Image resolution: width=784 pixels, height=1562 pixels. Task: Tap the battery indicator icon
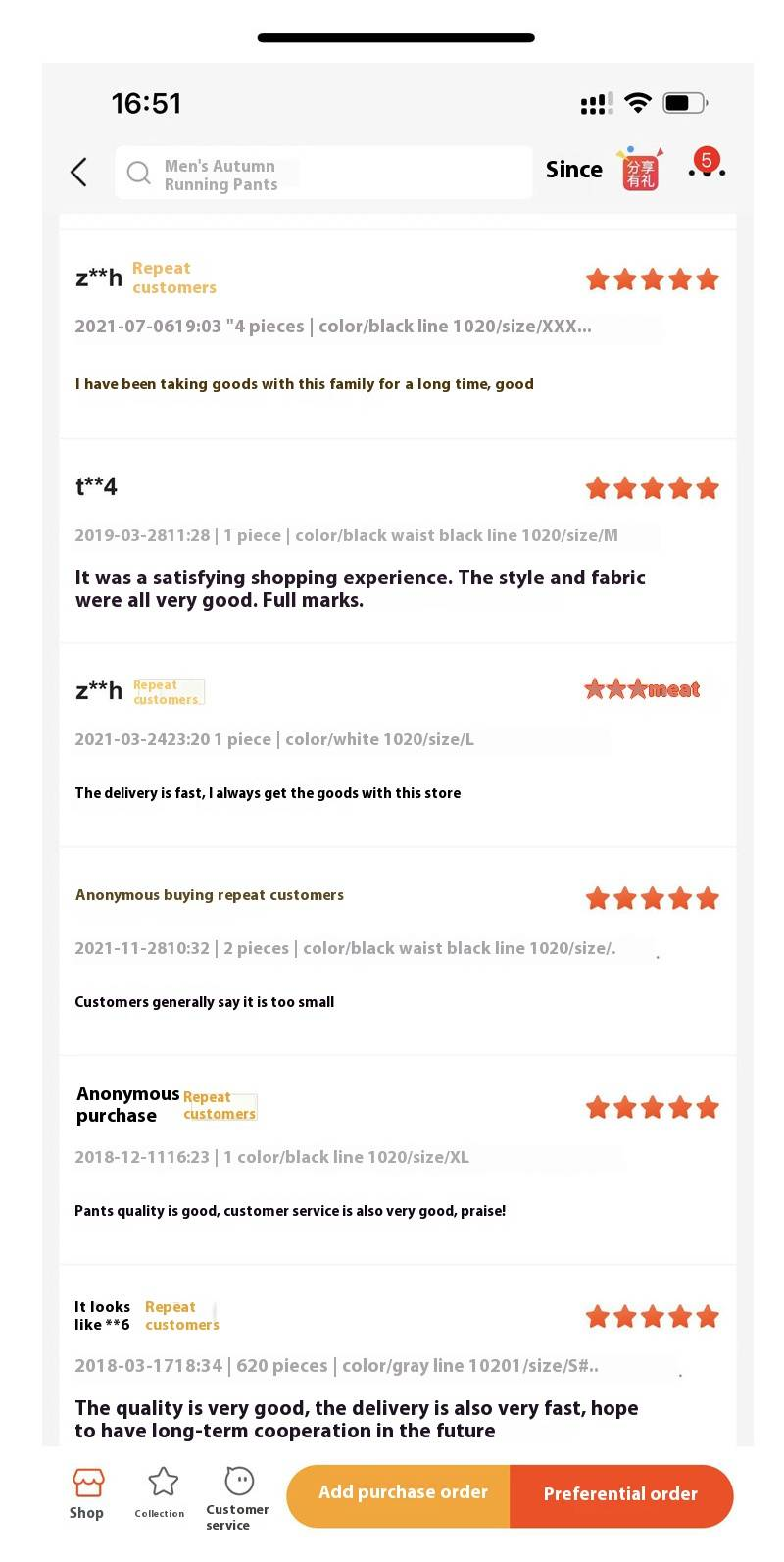tap(684, 103)
